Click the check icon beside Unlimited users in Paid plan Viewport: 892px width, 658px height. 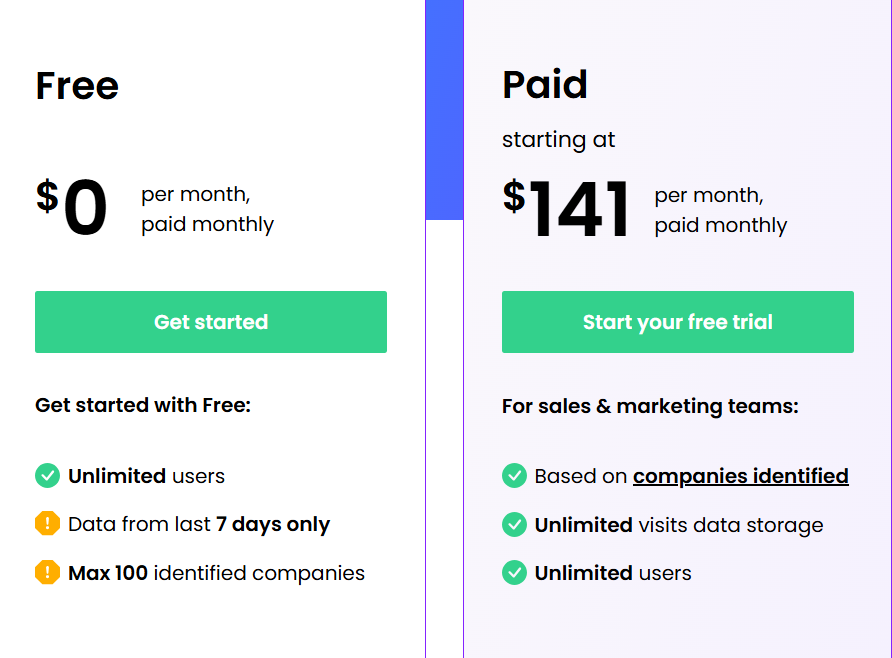click(515, 572)
